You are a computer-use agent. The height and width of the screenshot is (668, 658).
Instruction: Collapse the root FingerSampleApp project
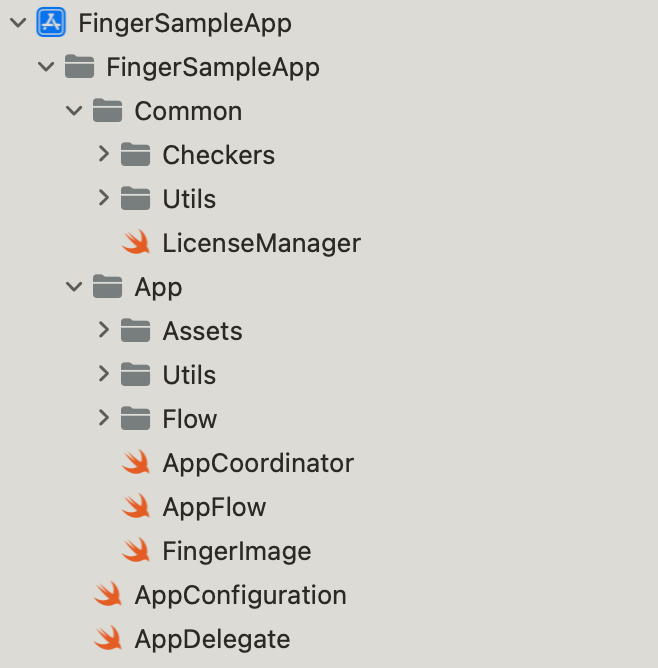coord(18,23)
